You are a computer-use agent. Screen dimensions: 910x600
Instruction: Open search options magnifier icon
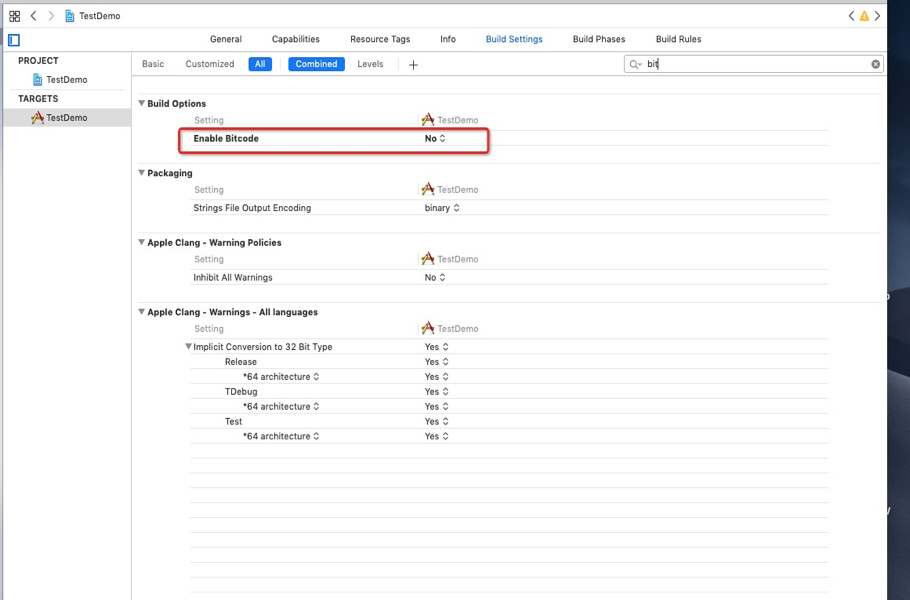635,64
